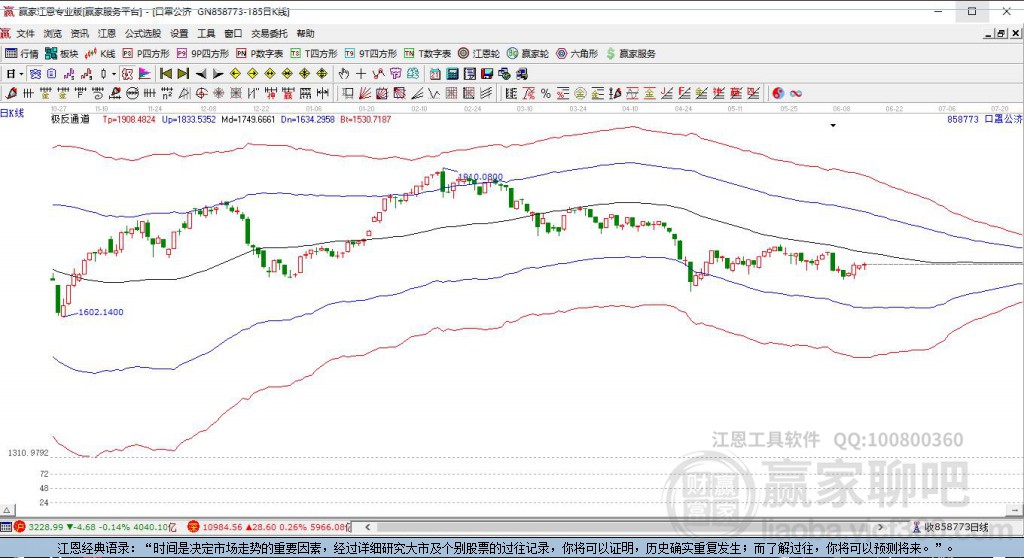Click the small black triangle marker above chart
Screen dimensions: 1024x558
pyautogui.click(x=833, y=125)
